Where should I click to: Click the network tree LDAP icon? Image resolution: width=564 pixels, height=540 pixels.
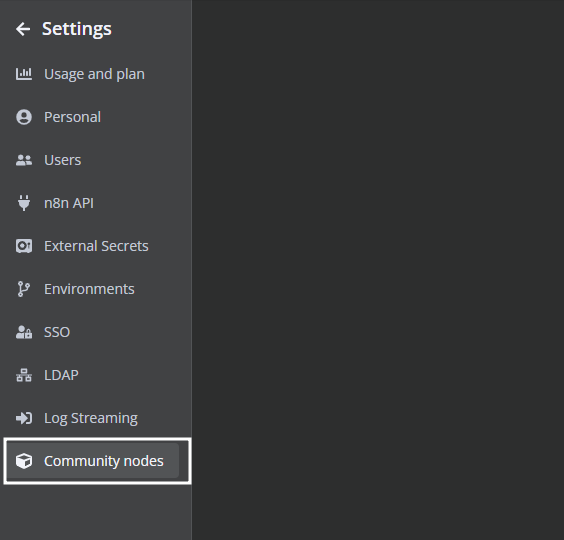(24, 375)
